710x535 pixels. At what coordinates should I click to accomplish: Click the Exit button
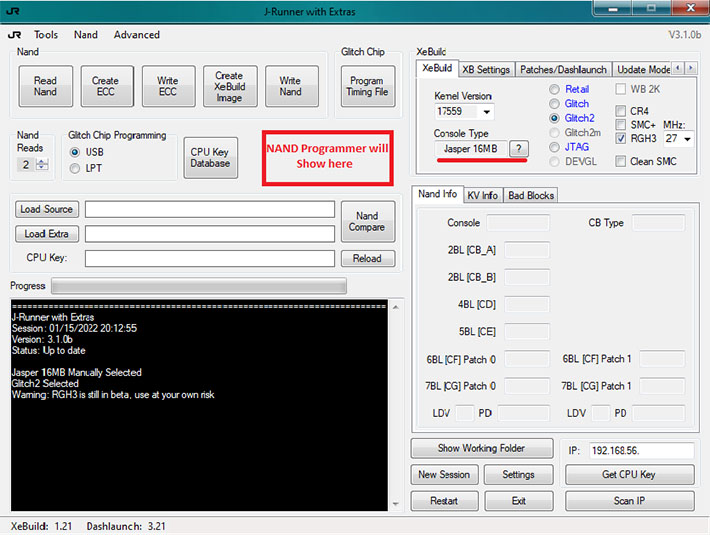point(518,501)
